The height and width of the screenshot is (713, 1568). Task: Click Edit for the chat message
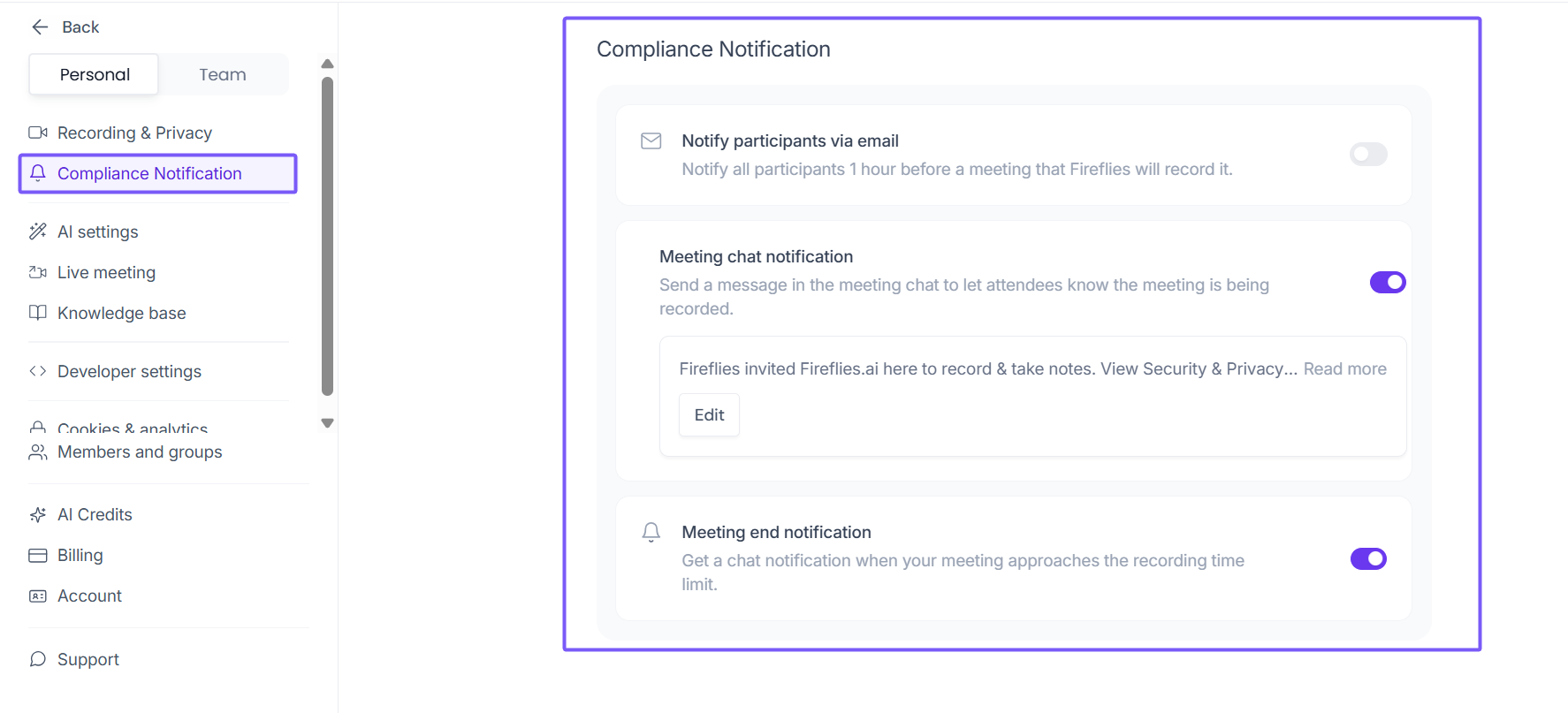coord(709,415)
